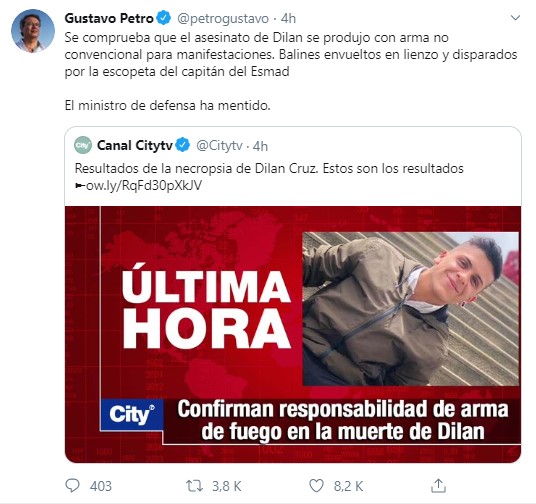Image resolution: width=536 pixels, height=504 pixels.
Task: Open Canal Citytv's round logo avatar
Action: pos(83,145)
